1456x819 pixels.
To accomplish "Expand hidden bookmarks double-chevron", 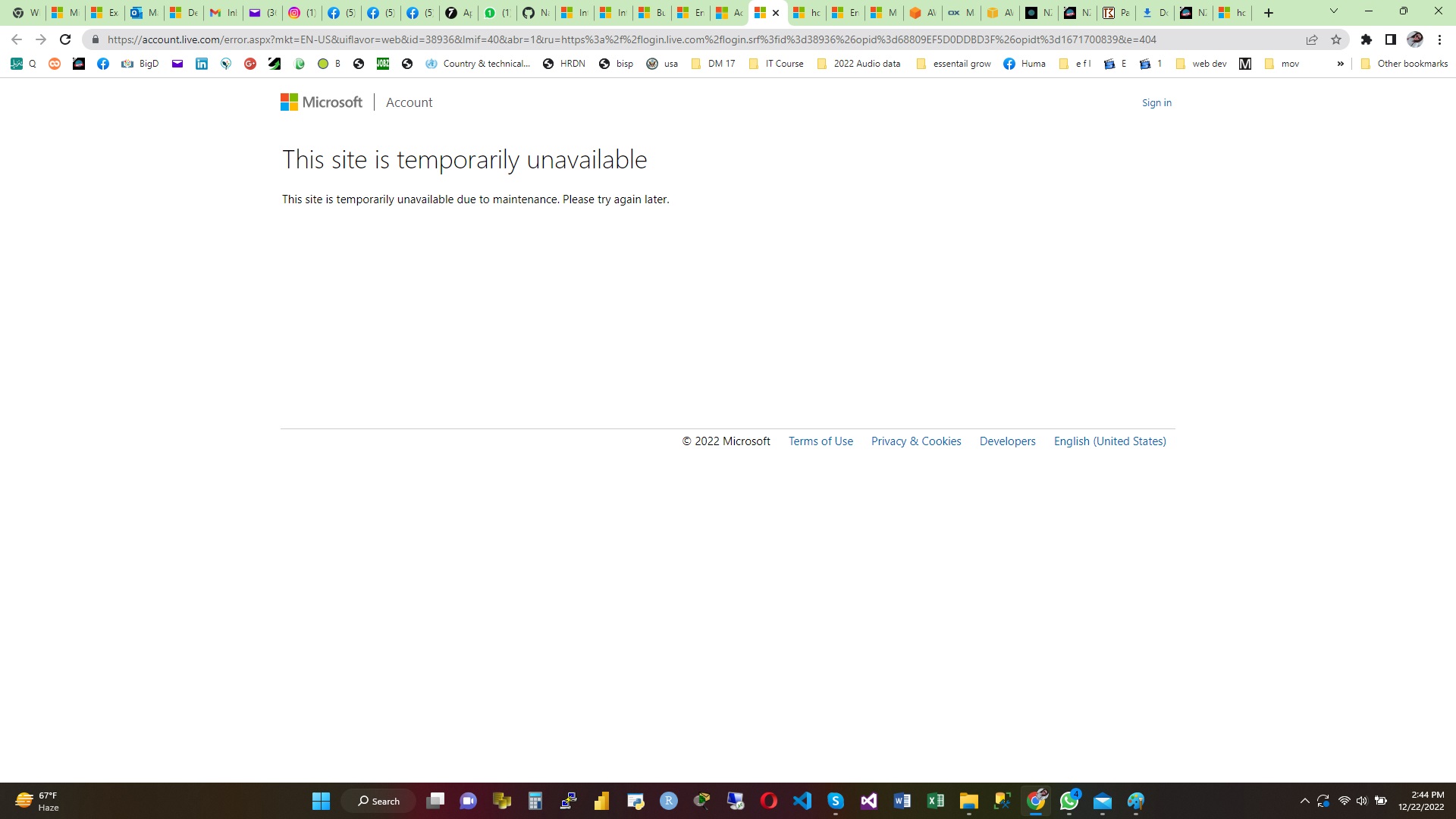I will pyautogui.click(x=1340, y=64).
